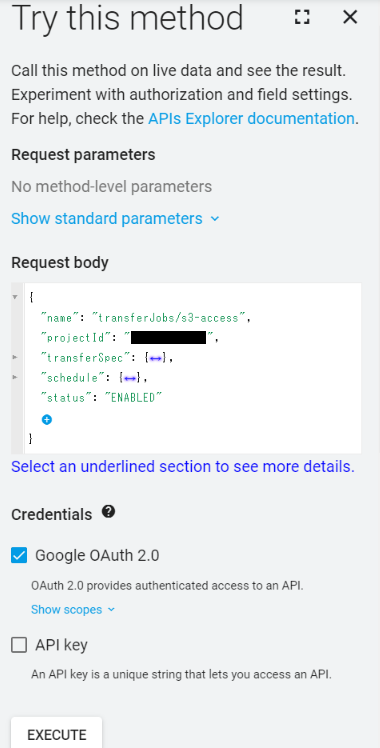The width and height of the screenshot is (380, 748).
Task: Click the redacted projectId value
Action: pyautogui.click(x=168, y=338)
